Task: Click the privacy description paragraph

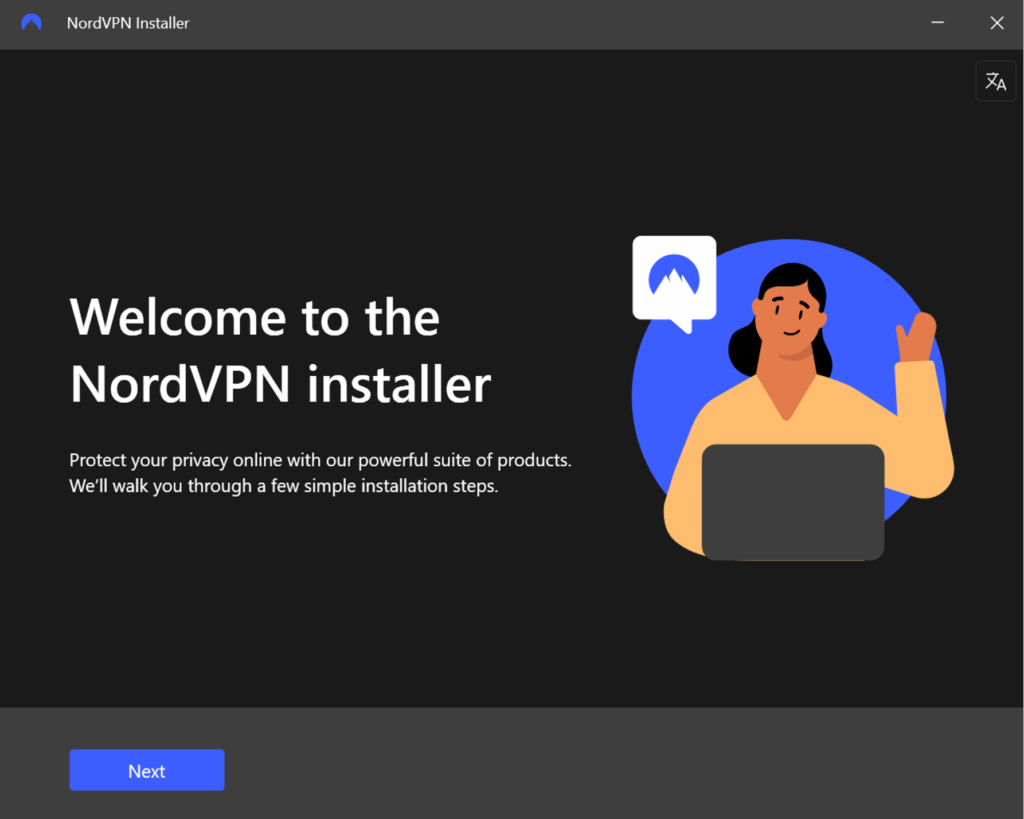Action: (320, 472)
